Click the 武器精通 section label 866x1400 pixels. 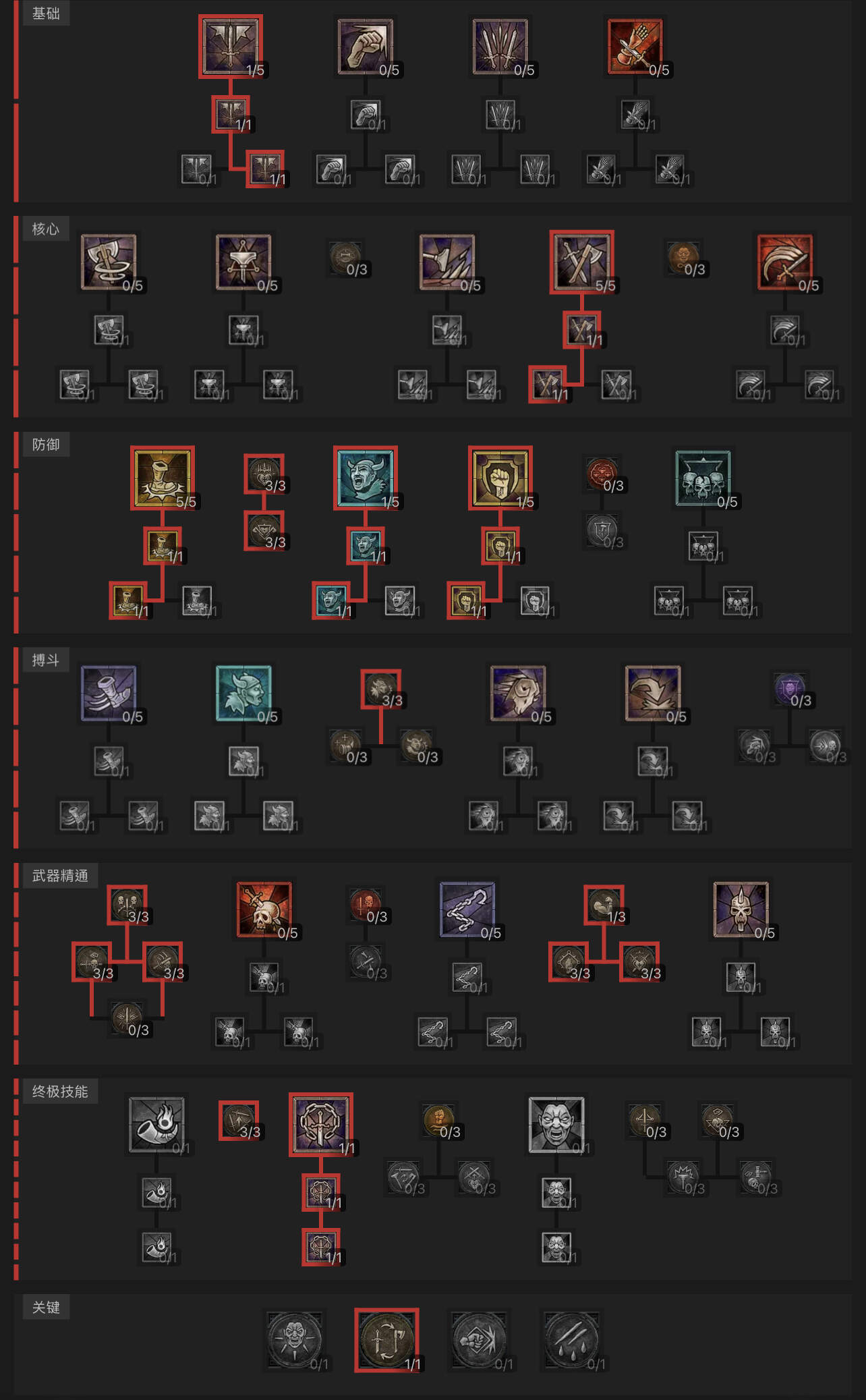(60, 876)
